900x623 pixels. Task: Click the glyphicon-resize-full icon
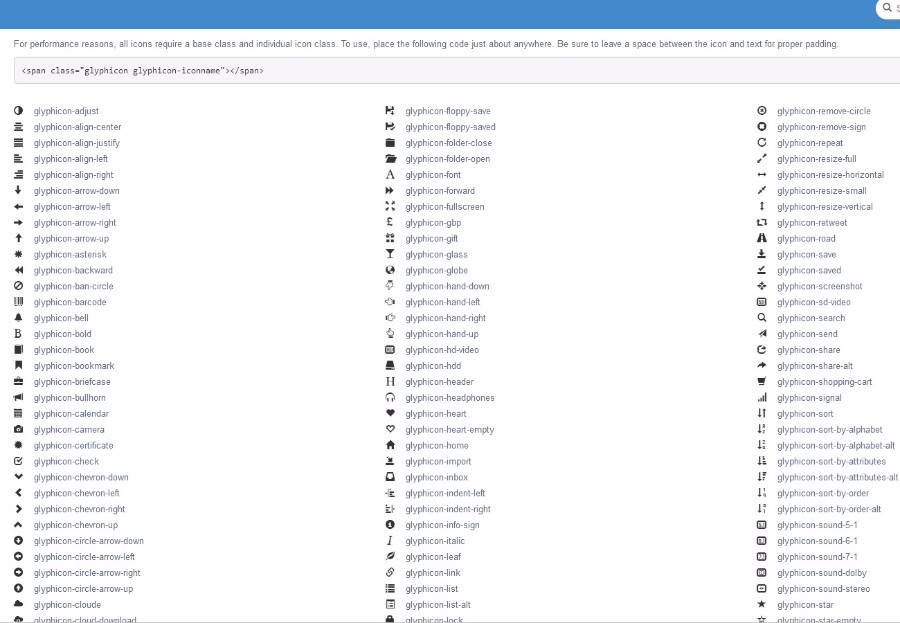click(762, 158)
